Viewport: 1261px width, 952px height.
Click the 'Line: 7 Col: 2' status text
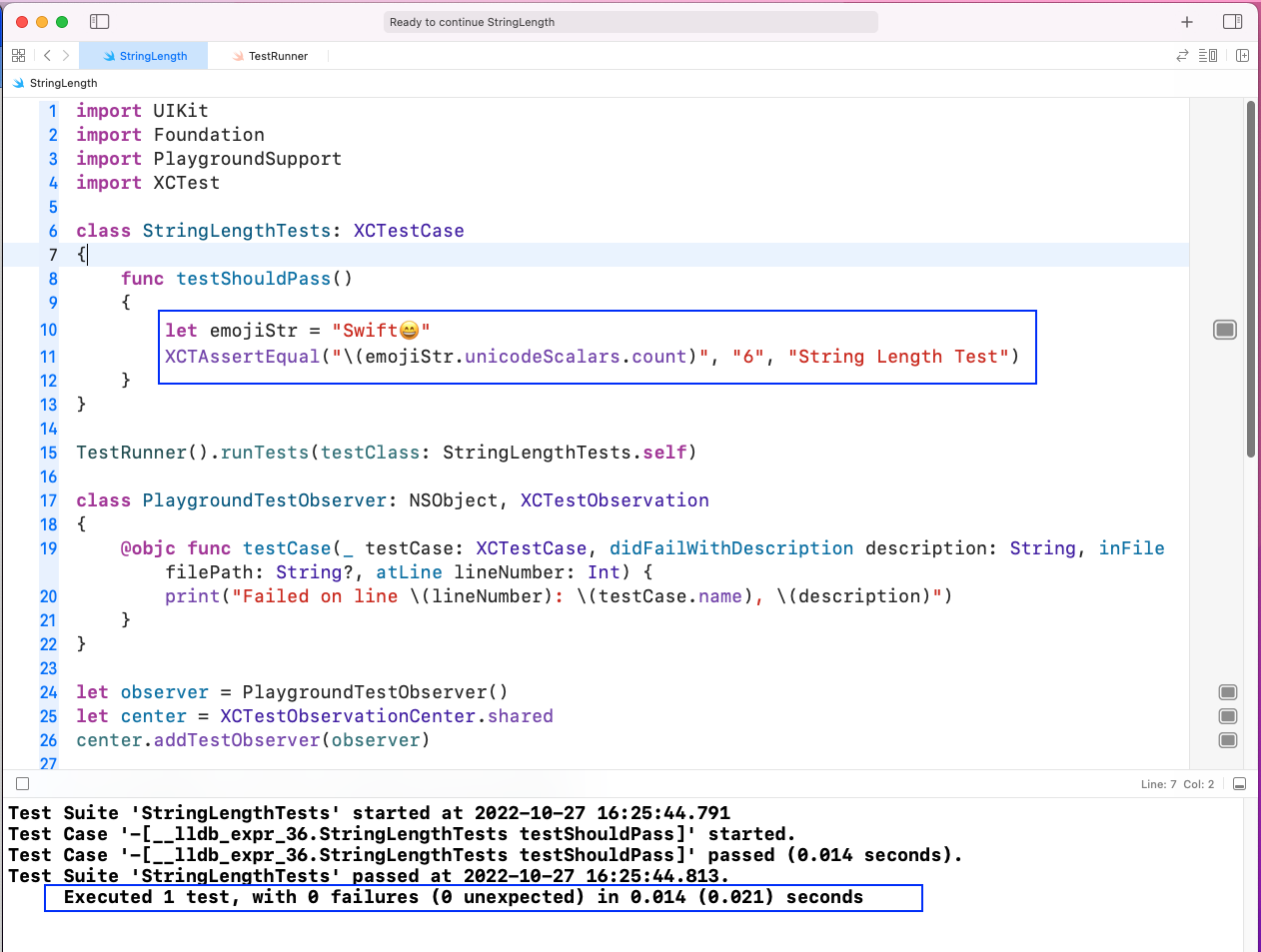1177,784
